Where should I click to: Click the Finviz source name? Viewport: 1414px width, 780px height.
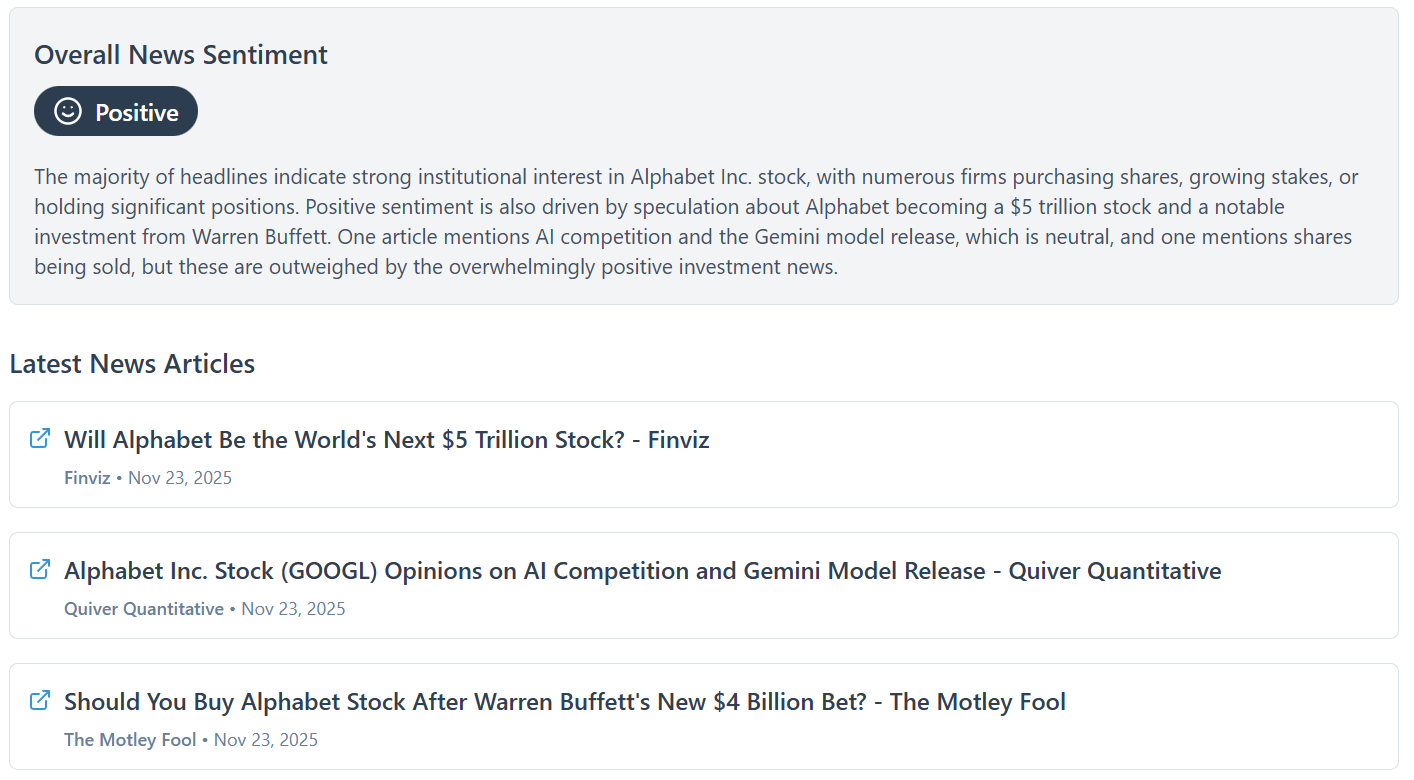87,478
